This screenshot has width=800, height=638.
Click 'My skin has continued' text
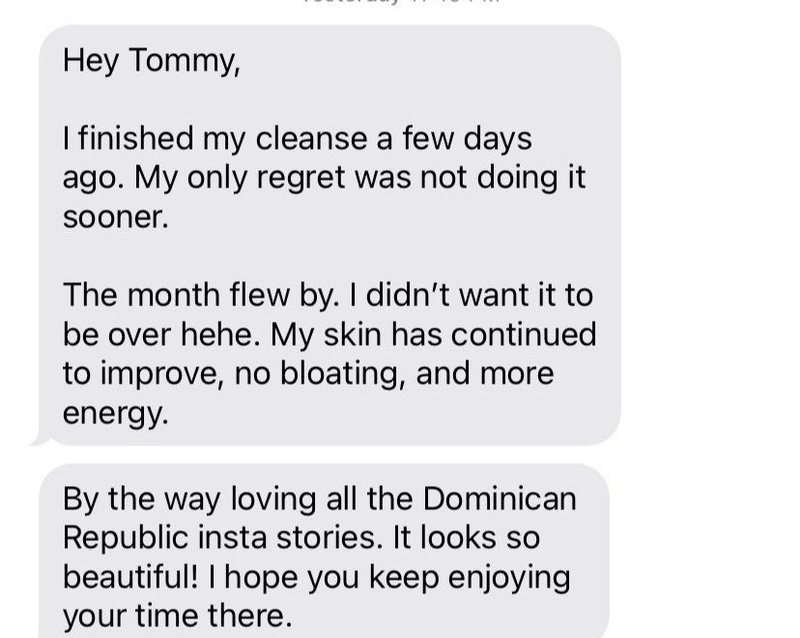point(433,334)
